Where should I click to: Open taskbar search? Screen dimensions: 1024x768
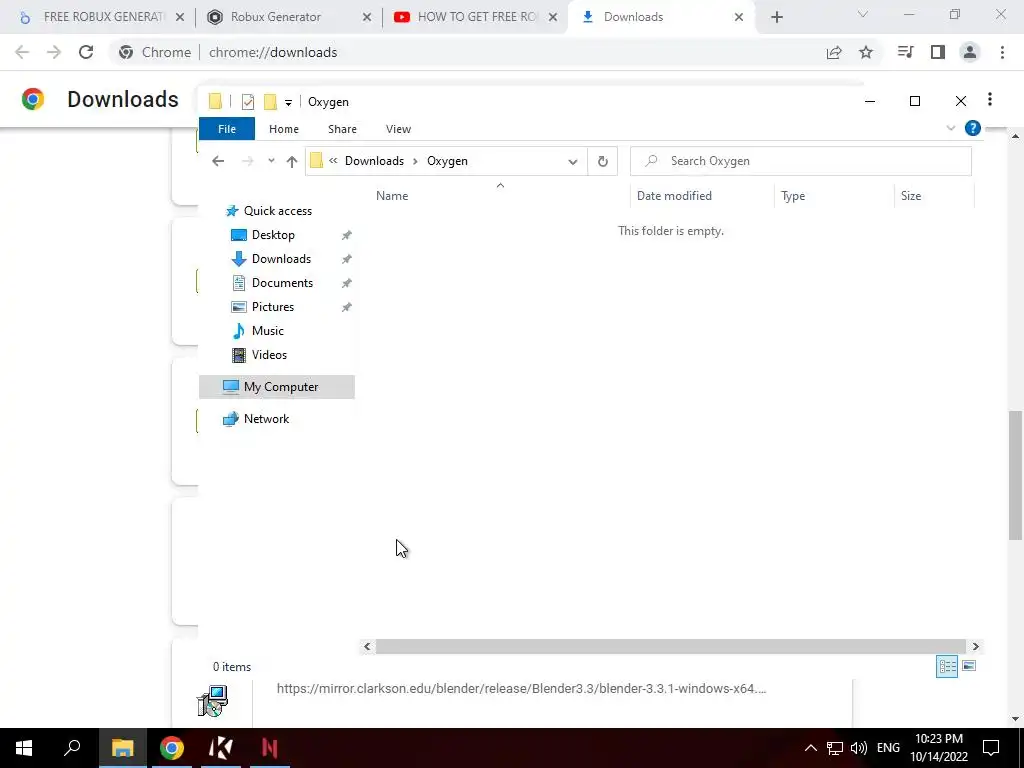coord(72,748)
